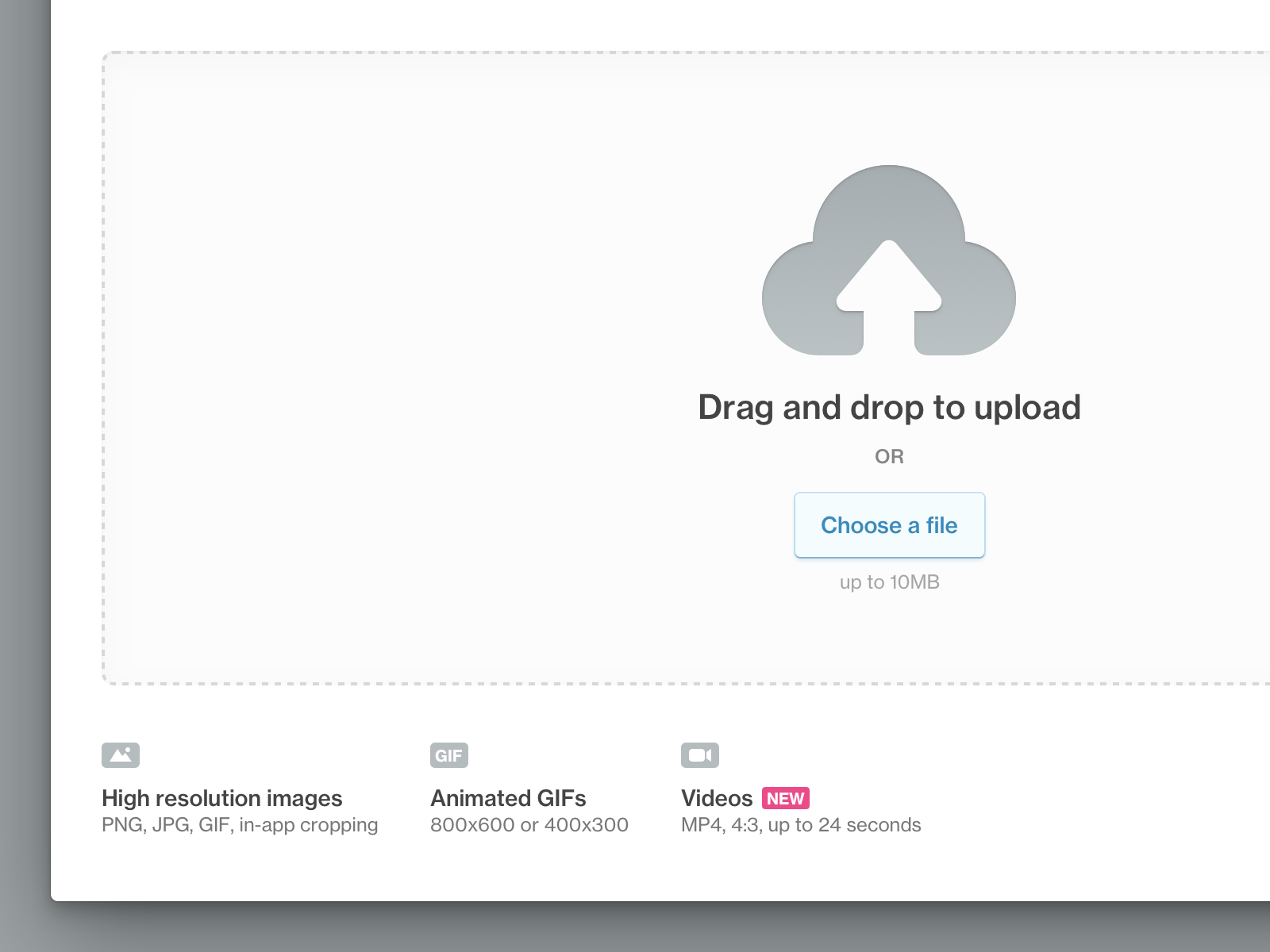The image size is (1270, 952).
Task: Click the OR separator text
Action: click(890, 455)
